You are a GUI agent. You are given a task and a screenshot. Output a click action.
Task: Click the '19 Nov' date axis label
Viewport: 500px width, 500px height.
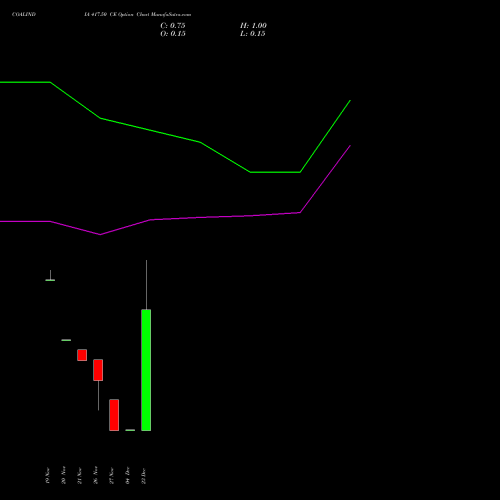pos(48,475)
